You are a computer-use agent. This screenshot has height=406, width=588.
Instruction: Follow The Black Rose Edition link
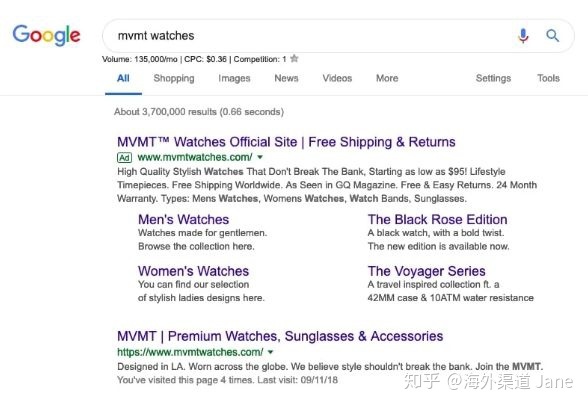click(x=437, y=219)
